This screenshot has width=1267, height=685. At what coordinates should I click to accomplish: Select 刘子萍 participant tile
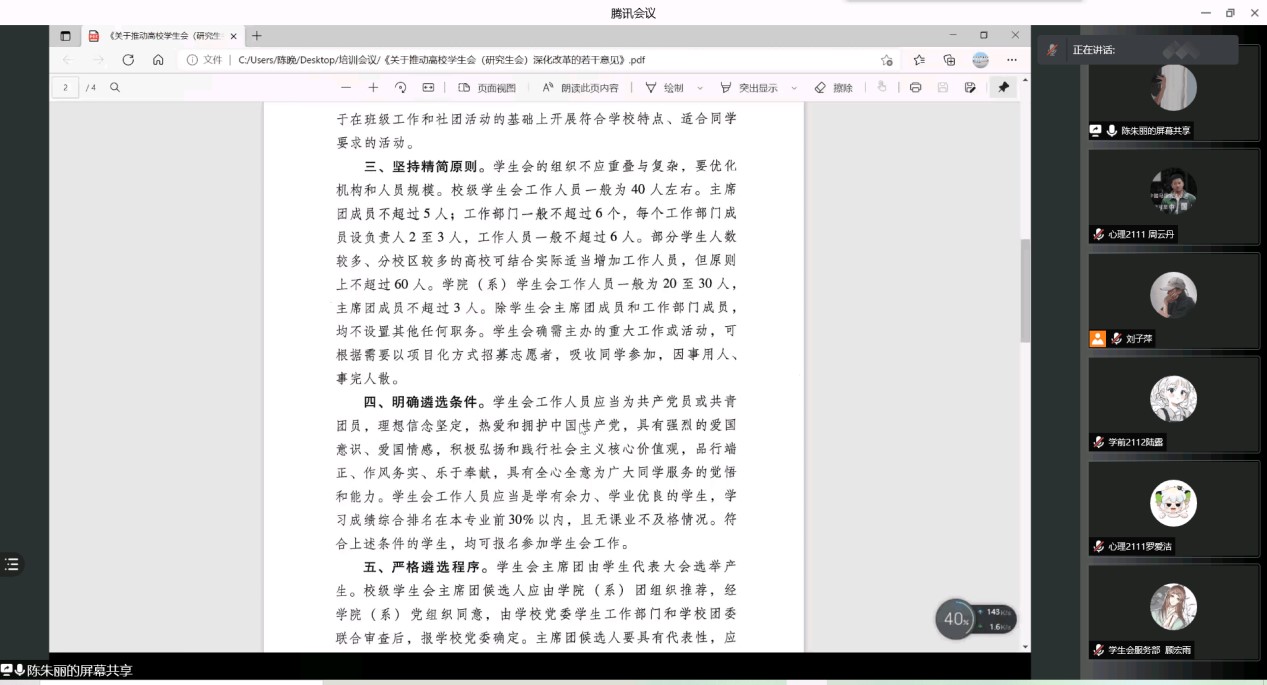click(x=1174, y=300)
